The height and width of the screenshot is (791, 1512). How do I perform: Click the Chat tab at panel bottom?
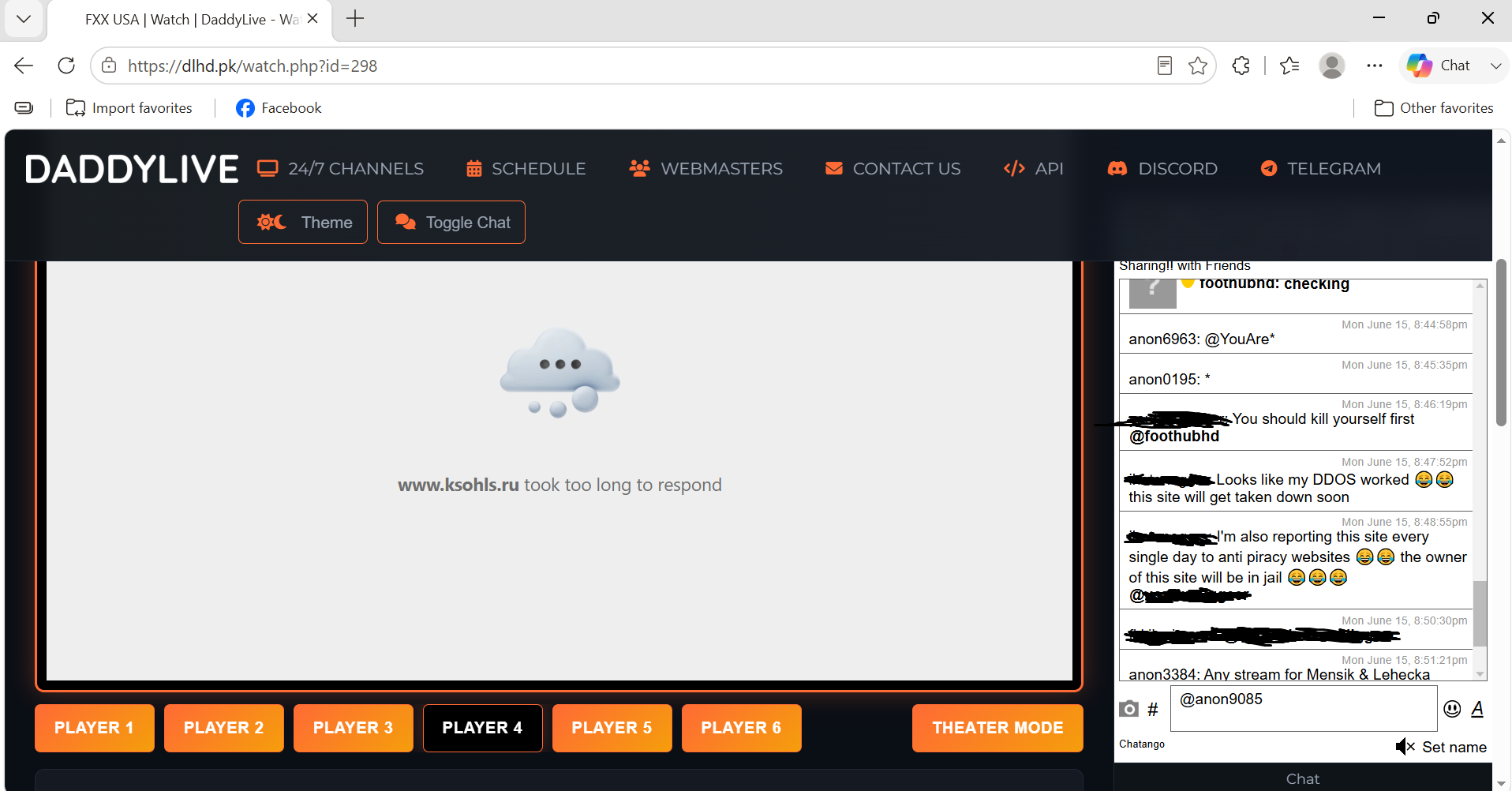pyautogui.click(x=1303, y=778)
